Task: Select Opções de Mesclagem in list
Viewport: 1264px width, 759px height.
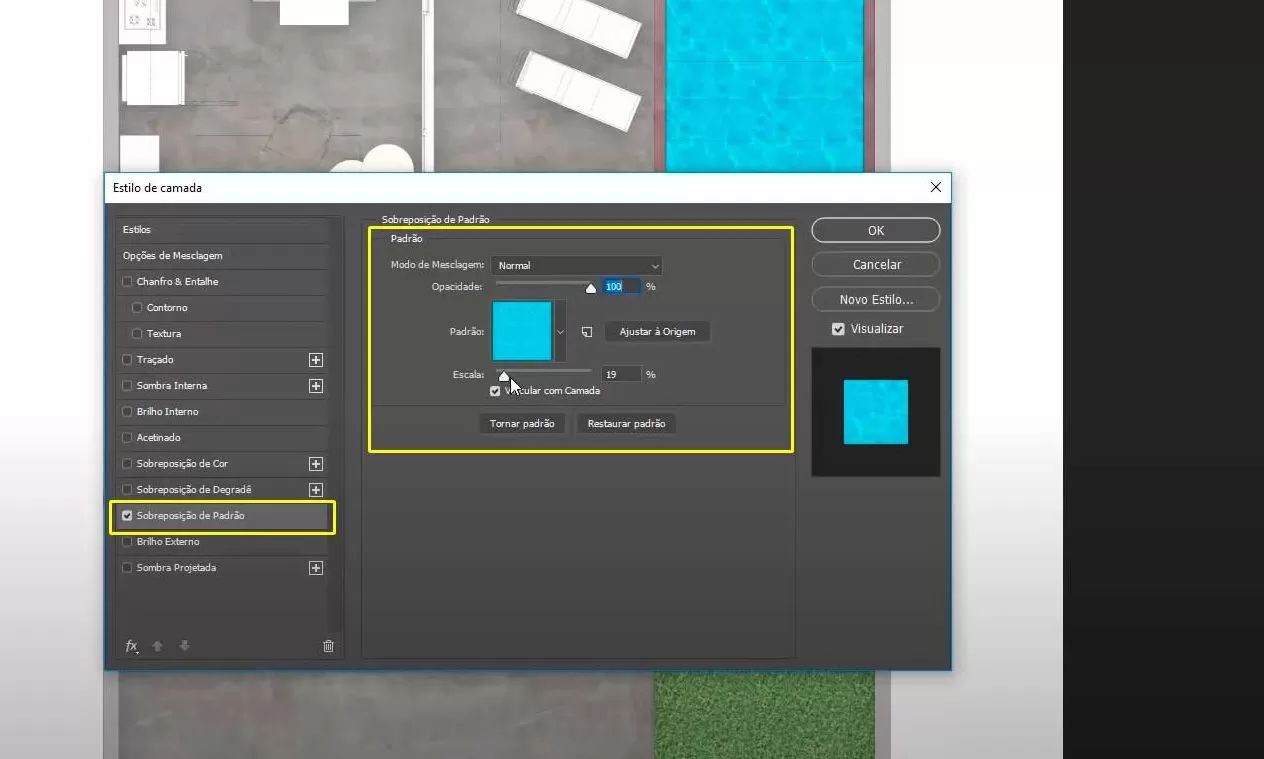Action: [173, 256]
